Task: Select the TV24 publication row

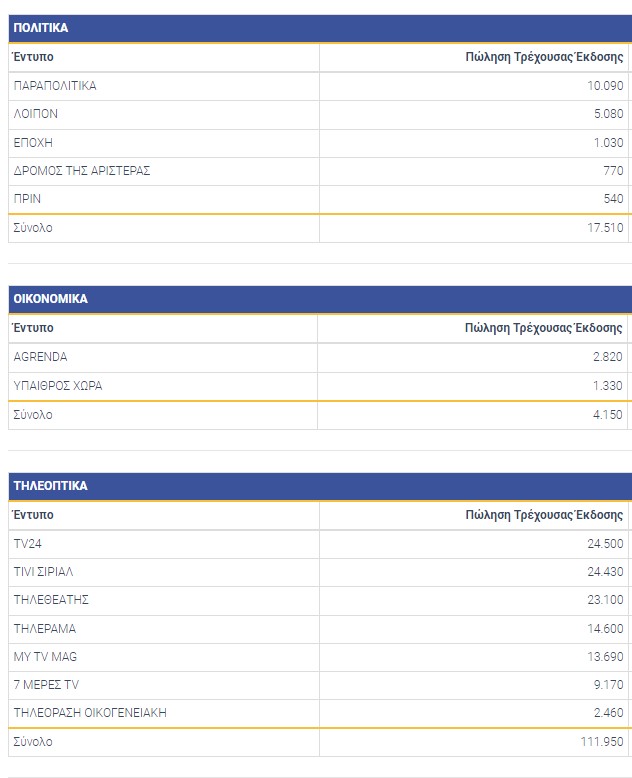Action: (28, 544)
